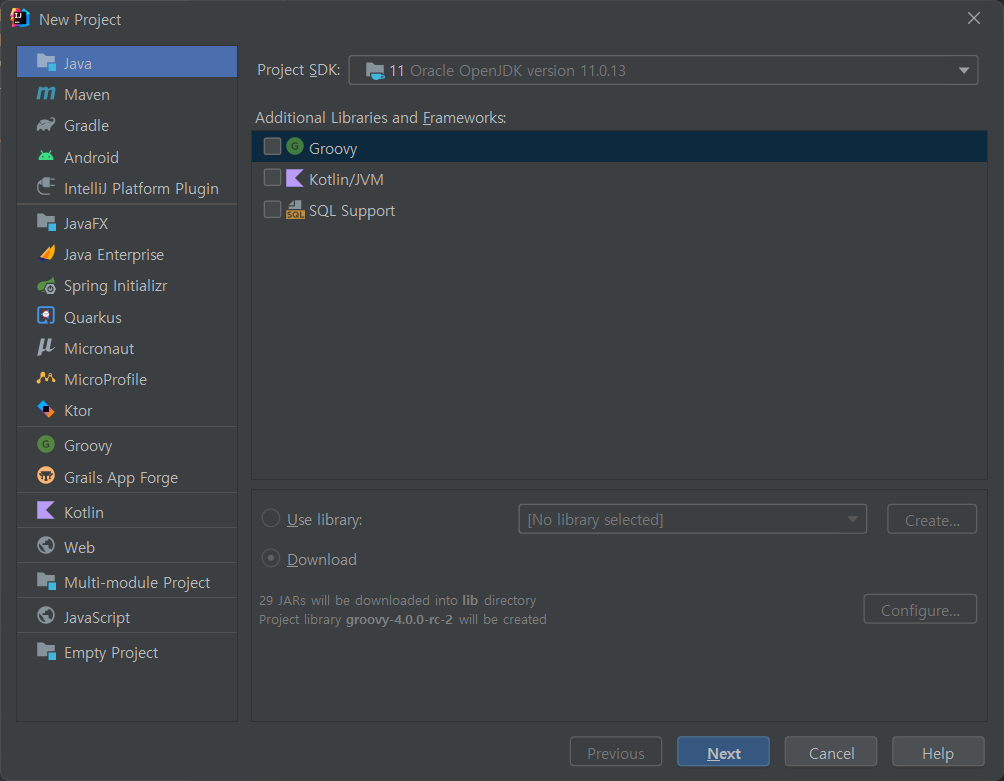
Task: Click the Micronaut label text
Action: tap(99, 349)
